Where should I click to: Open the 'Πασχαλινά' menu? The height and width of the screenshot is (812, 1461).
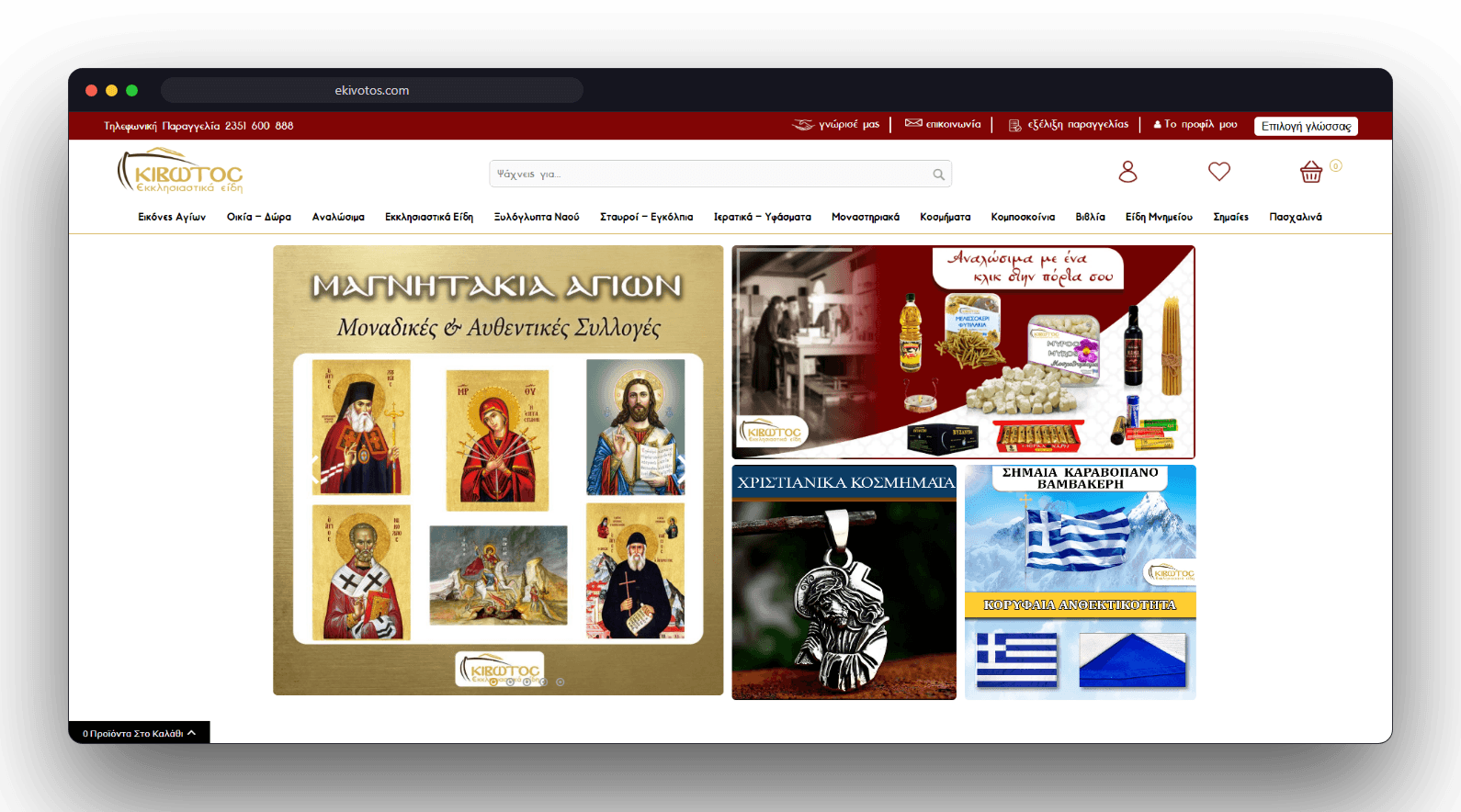point(1296,218)
